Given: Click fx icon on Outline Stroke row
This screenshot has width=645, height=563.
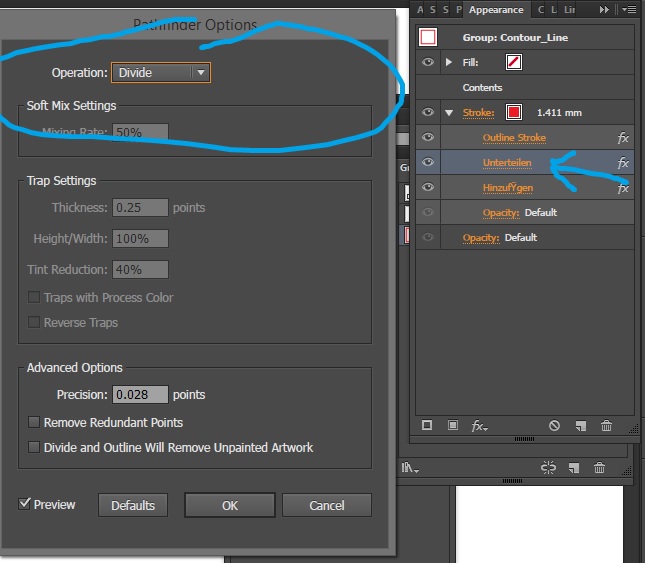Looking at the screenshot, I should click(623, 138).
